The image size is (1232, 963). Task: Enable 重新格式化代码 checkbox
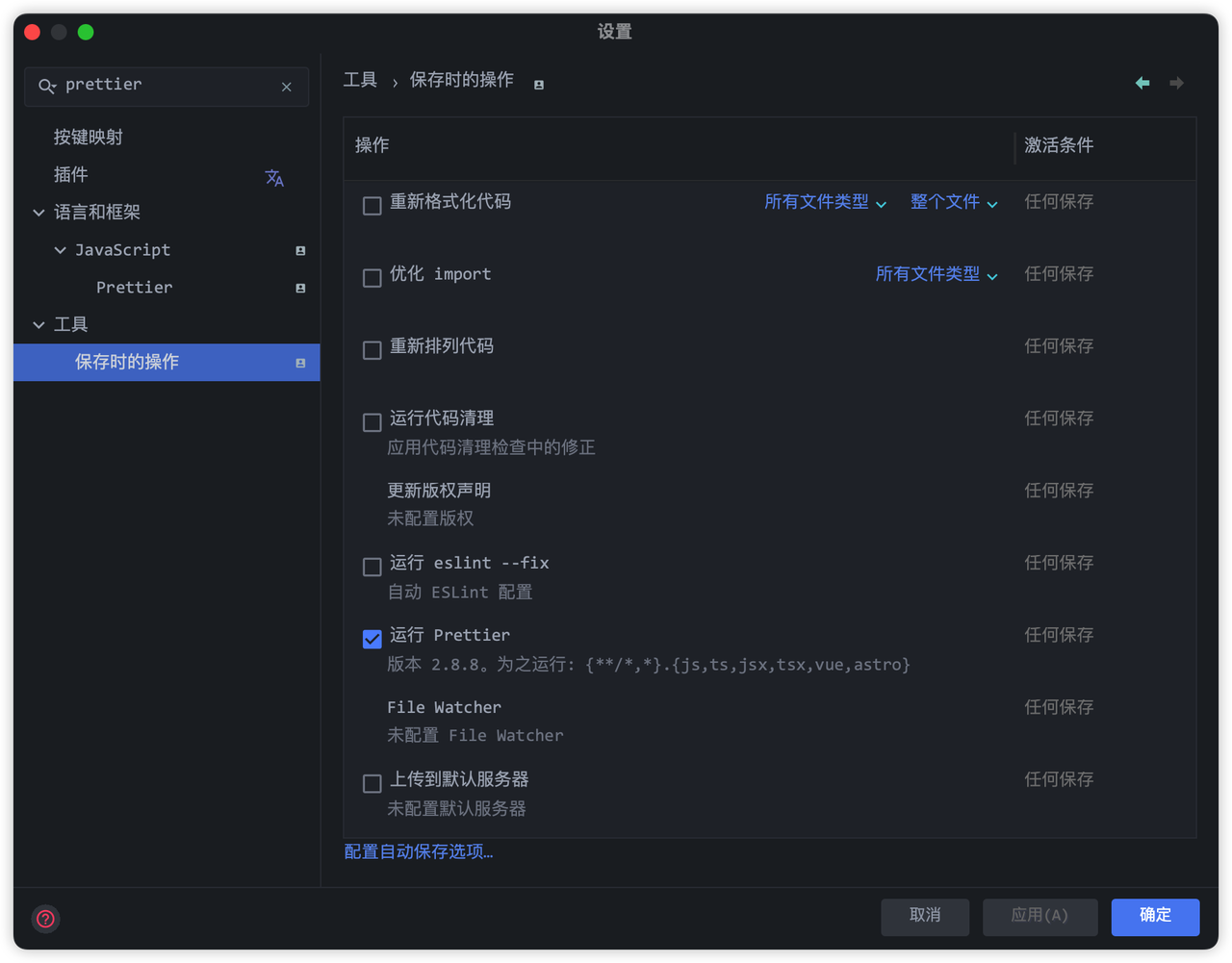pyautogui.click(x=372, y=205)
